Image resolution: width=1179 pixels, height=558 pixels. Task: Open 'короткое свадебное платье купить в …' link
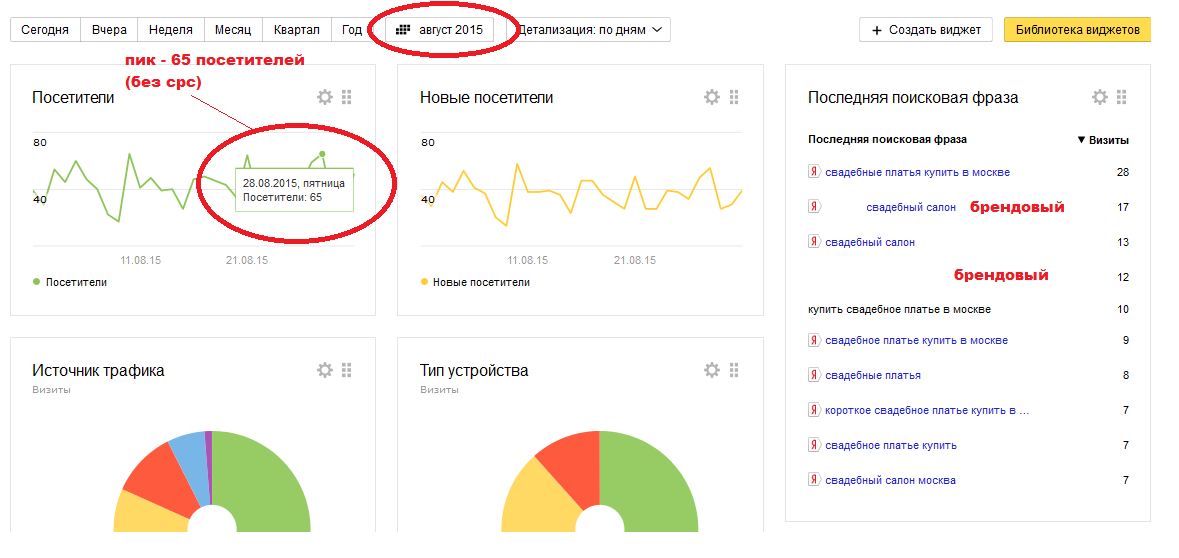[927, 411]
